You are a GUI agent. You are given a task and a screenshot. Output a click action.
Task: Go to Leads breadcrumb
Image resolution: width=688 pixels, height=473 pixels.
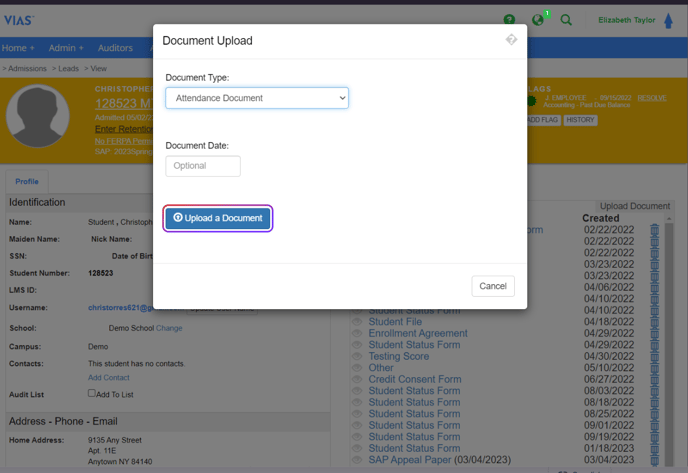[x=68, y=68]
